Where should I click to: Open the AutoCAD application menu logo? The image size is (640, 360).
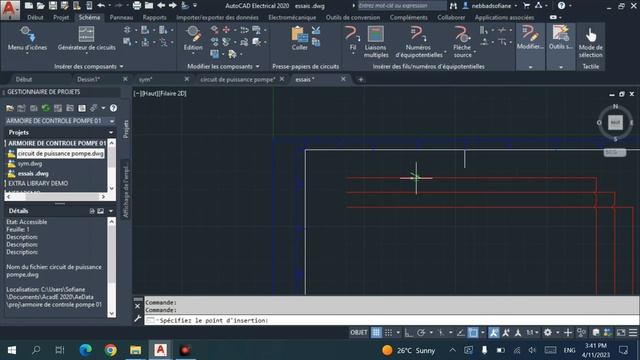(10, 10)
